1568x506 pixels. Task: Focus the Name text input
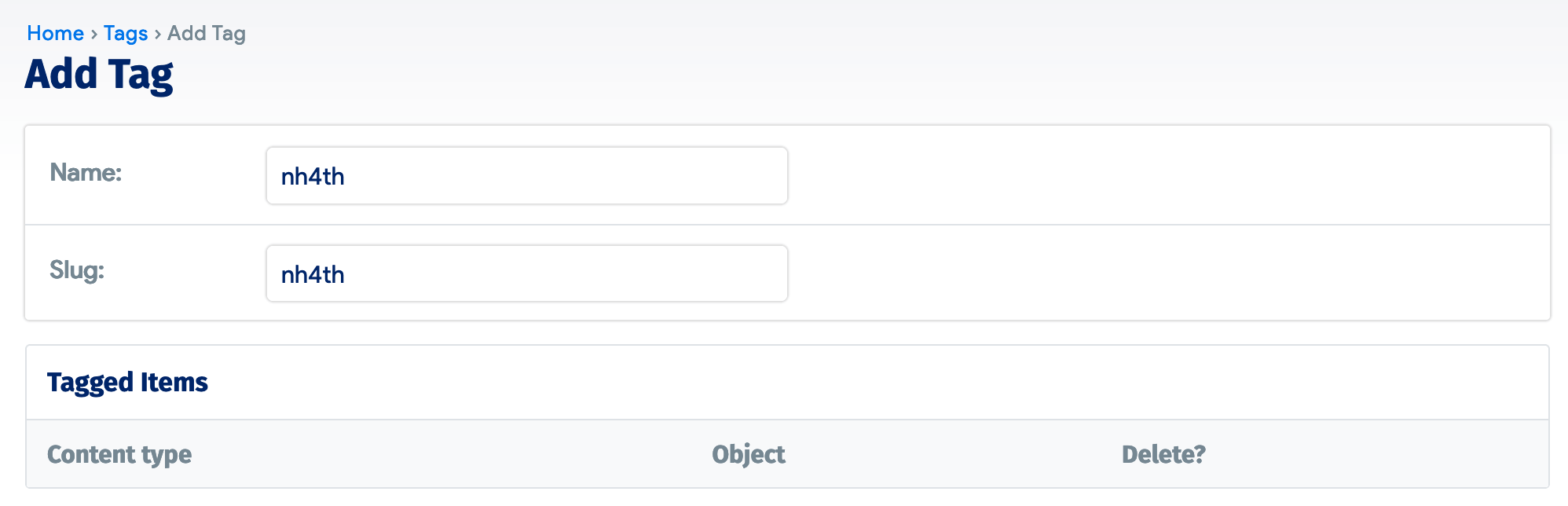tap(526, 176)
